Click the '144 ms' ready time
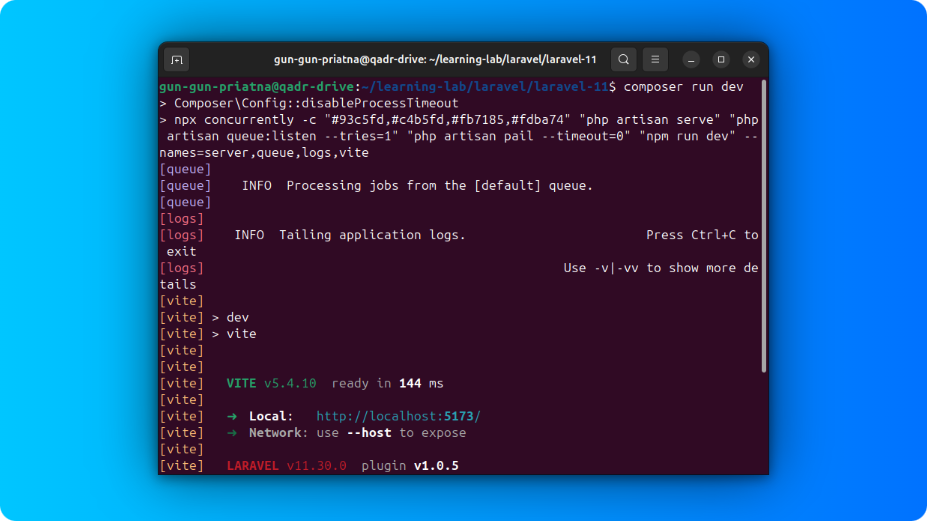Image resolution: width=927 pixels, height=521 pixels. [421, 384]
